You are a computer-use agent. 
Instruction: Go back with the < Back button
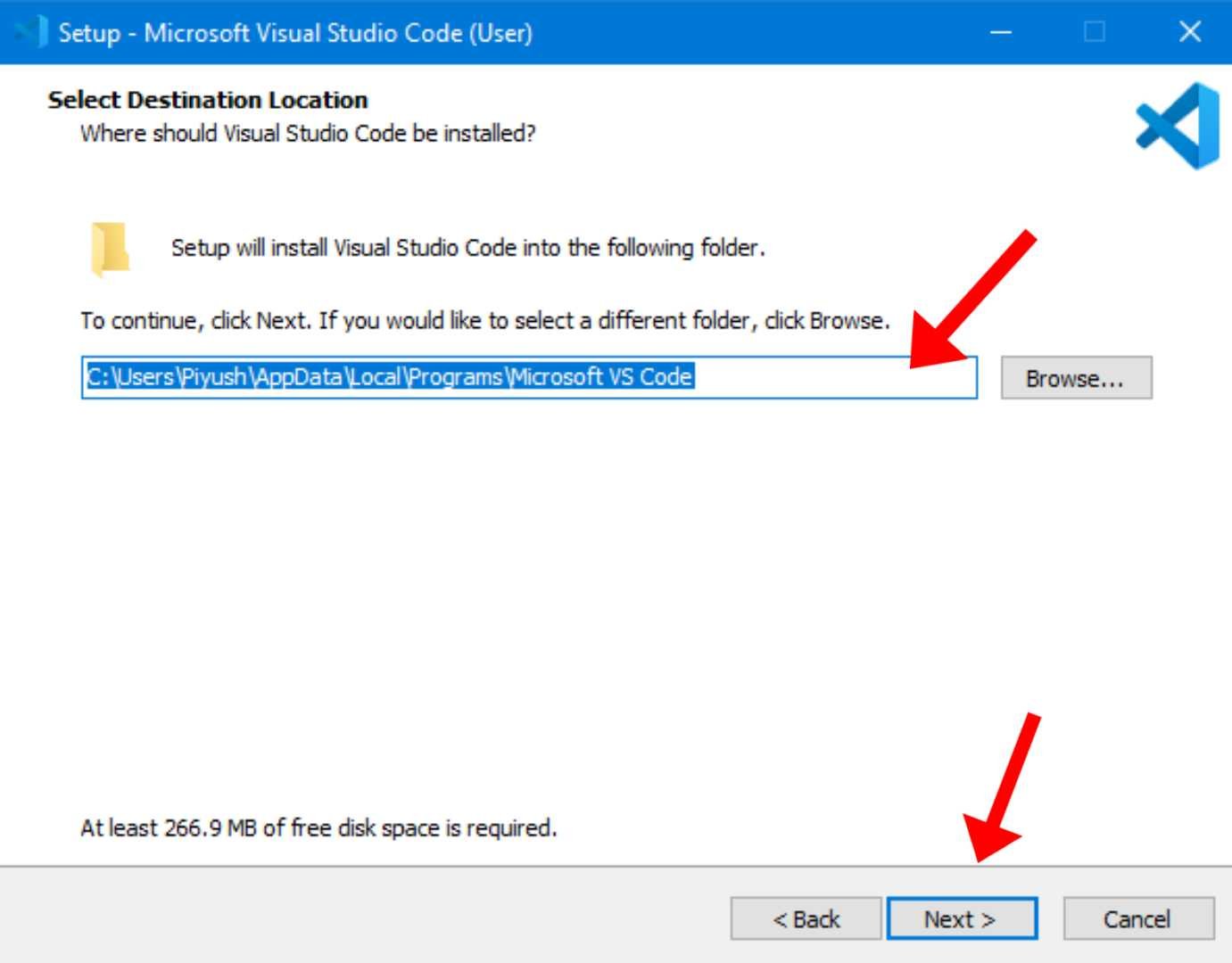806,918
